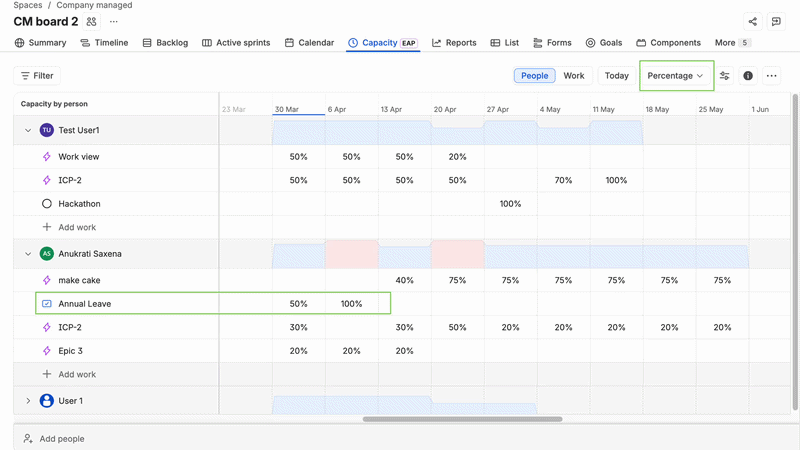Screen dimensions: 800x450
Task: Click the vertical scrollbar on the right
Action: (x=795, y=252)
